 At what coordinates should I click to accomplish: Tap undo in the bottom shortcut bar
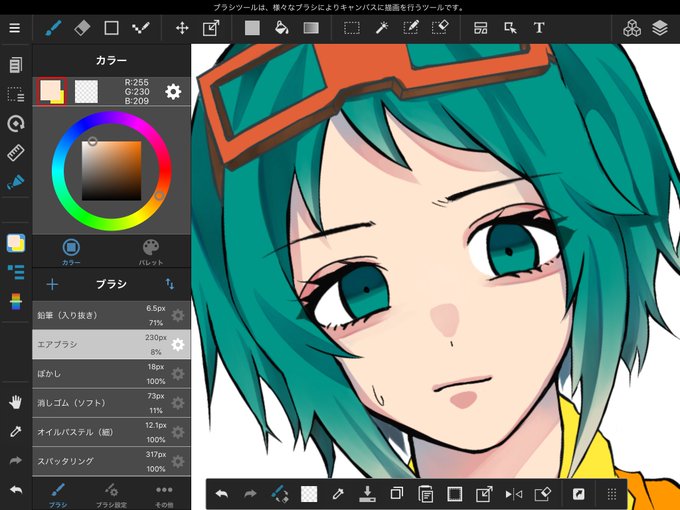[222, 494]
